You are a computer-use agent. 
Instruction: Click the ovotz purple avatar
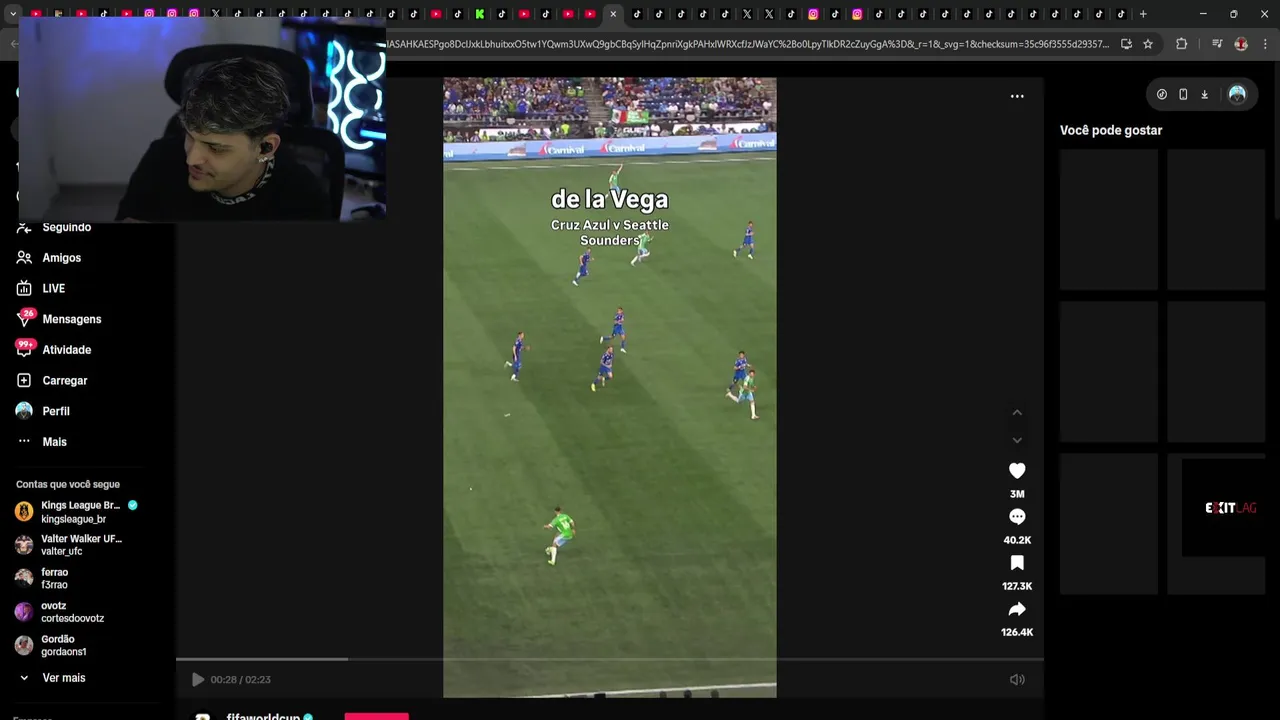point(24,612)
